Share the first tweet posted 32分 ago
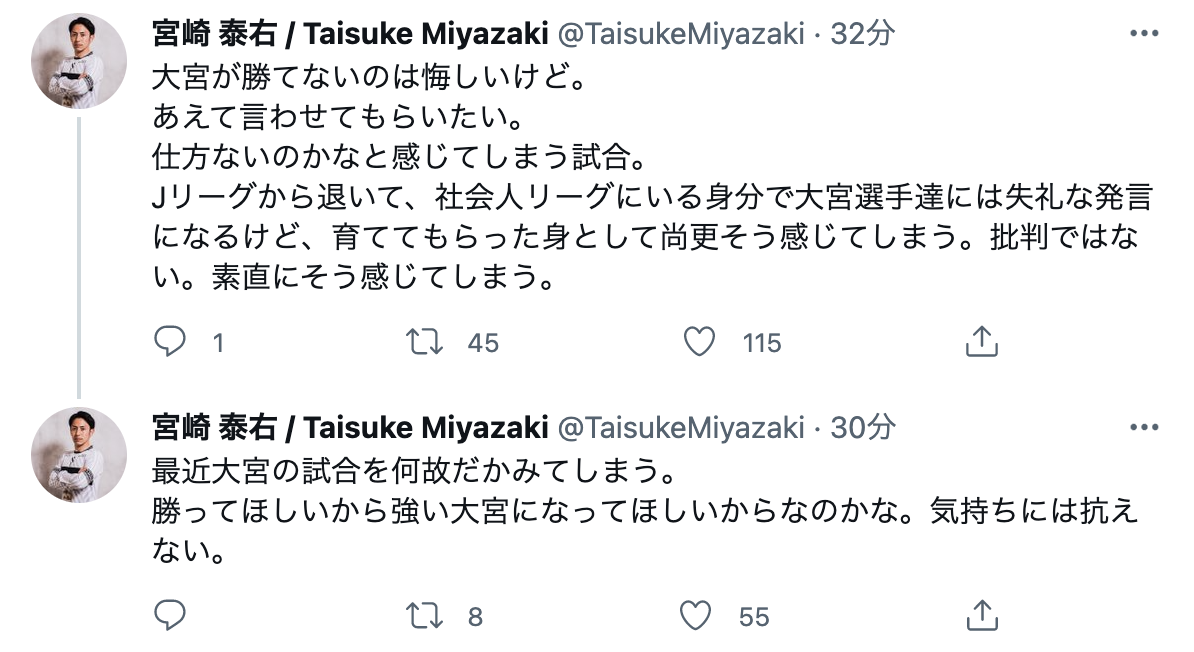The image size is (1194, 652). pyautogui.click(x=981, y=343)
